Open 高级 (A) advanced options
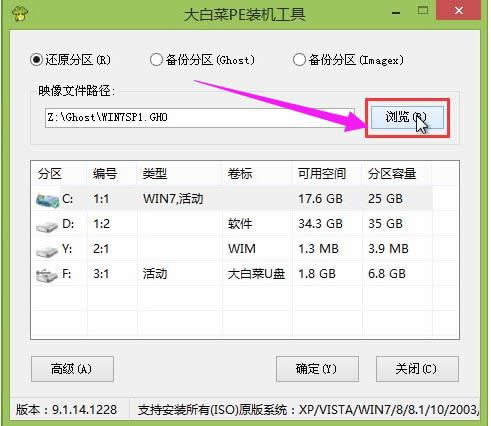The width and height of the screenshot is (491, 426). 72,369
